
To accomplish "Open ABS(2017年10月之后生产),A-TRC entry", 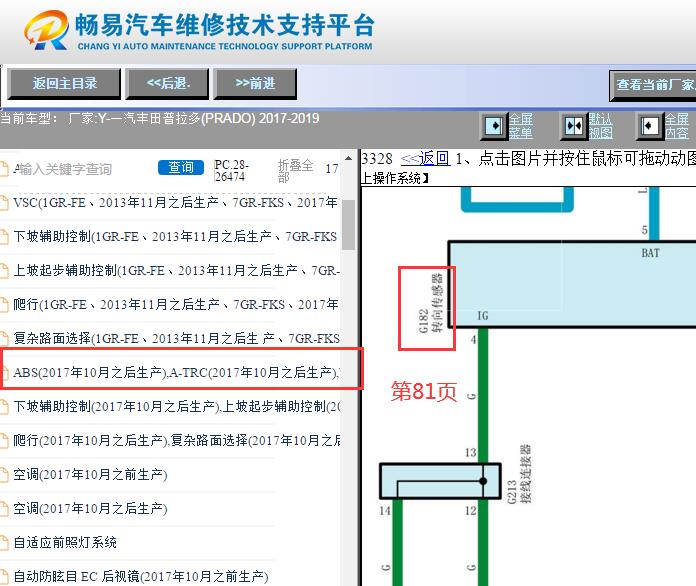I will pyautogui.click(x=176, y=372).
